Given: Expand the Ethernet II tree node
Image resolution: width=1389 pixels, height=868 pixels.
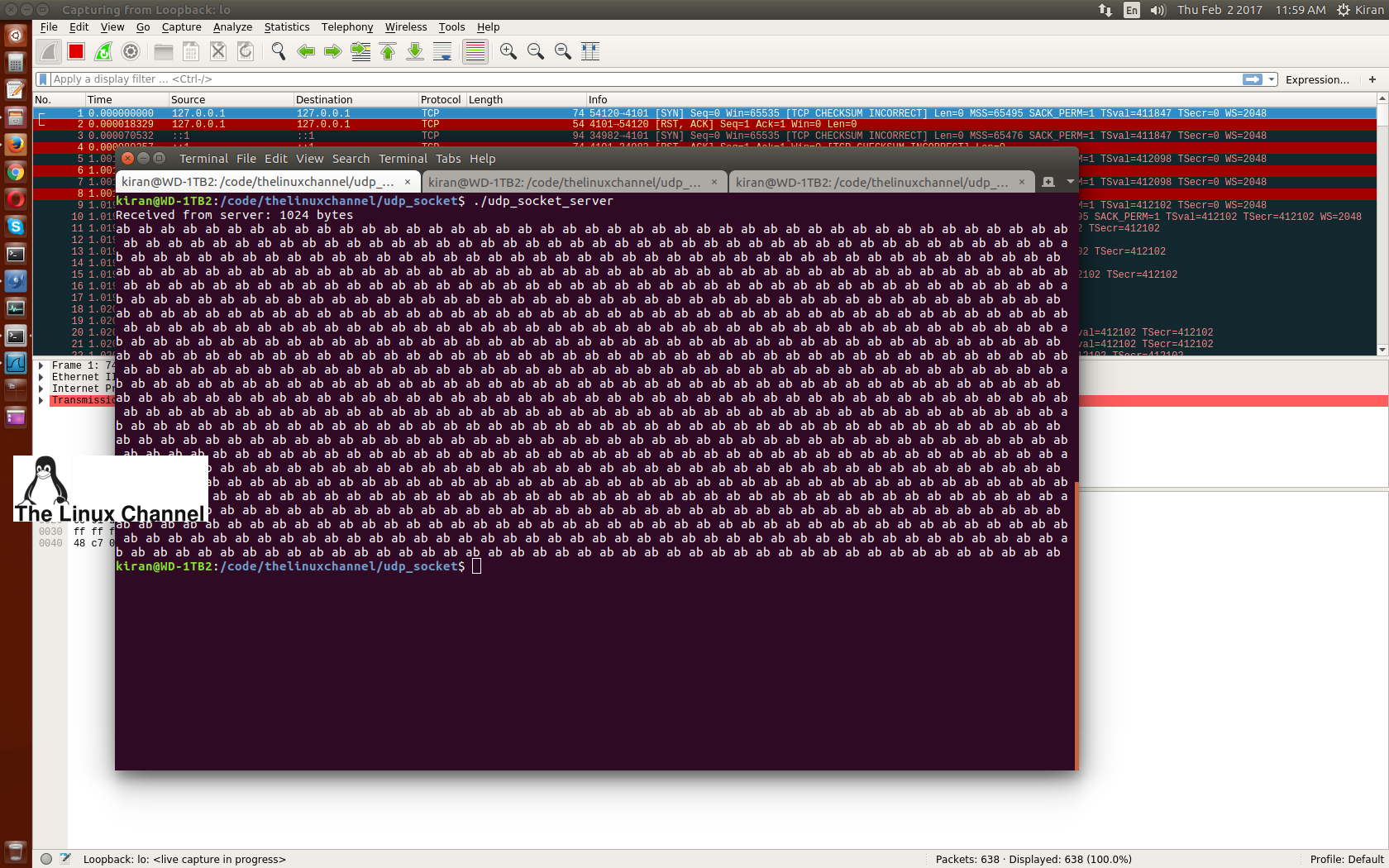Looking at the screenshot, I should click(41, 377).
